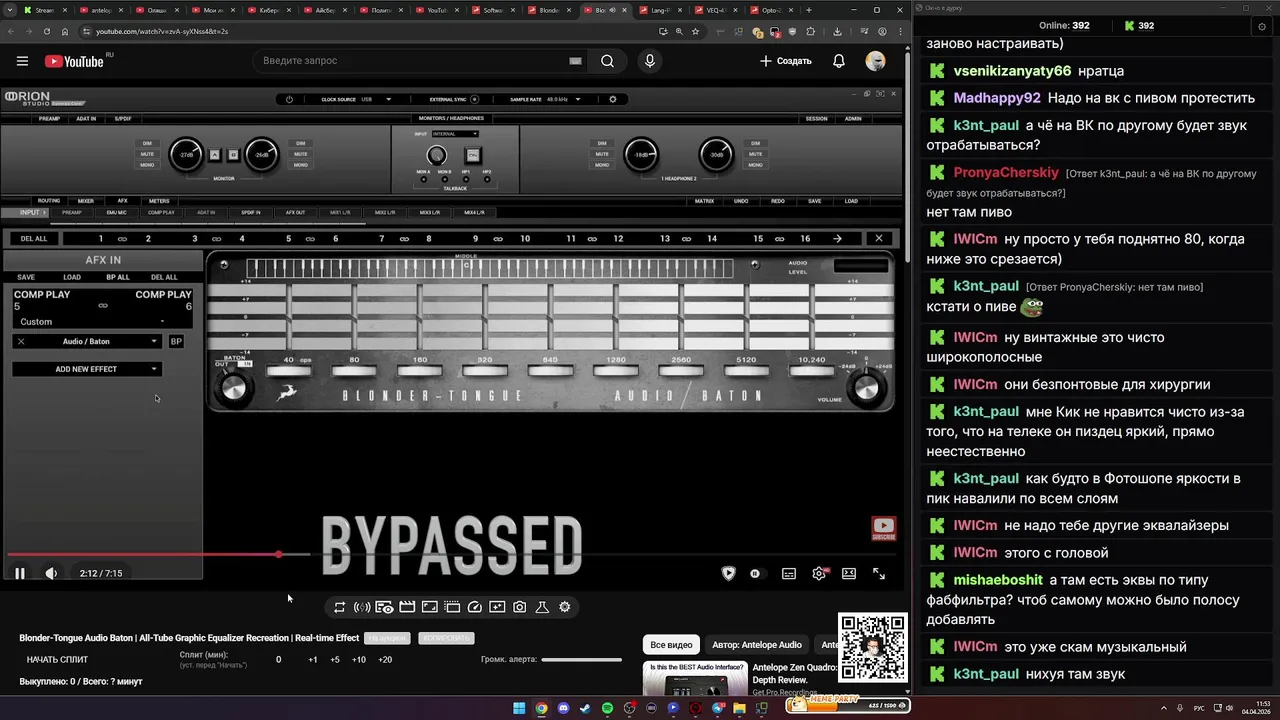The width and height of the screenshot is (1280, 720).
Task: Click the SAVE button in AFX IN panel
Action: pos(26,277)
